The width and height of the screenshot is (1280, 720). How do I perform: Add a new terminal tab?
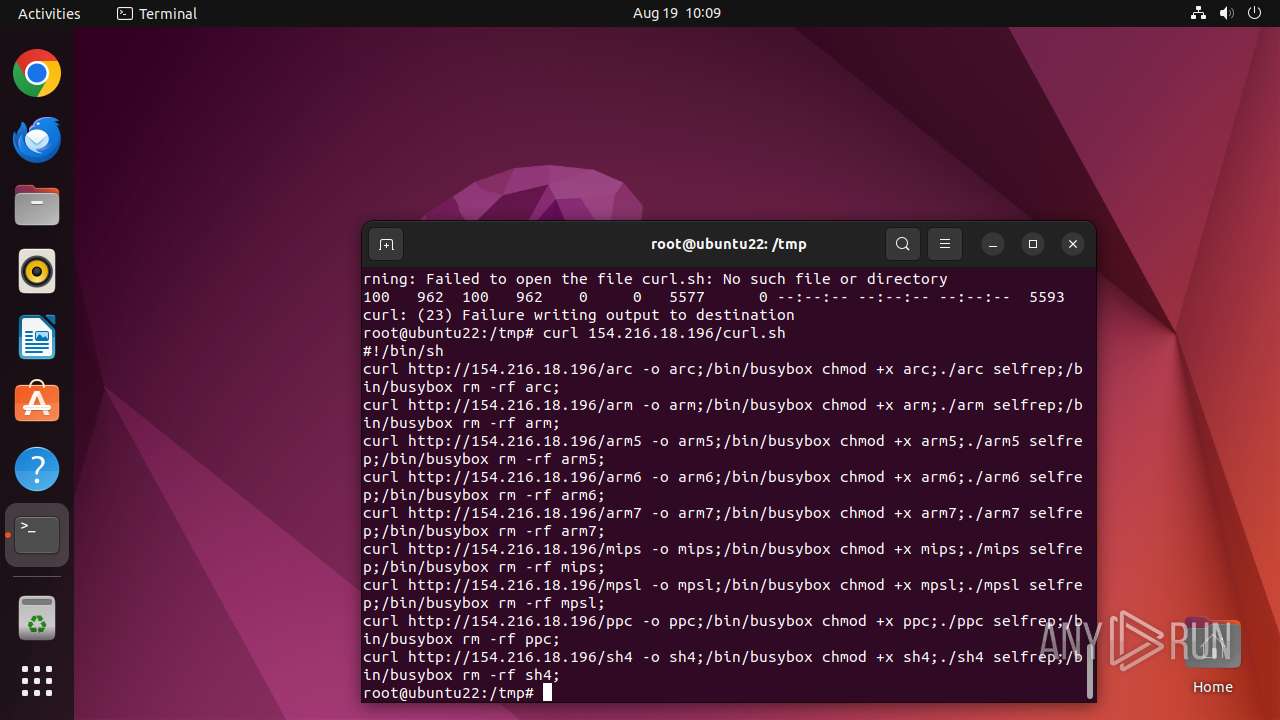pos(386,244)
